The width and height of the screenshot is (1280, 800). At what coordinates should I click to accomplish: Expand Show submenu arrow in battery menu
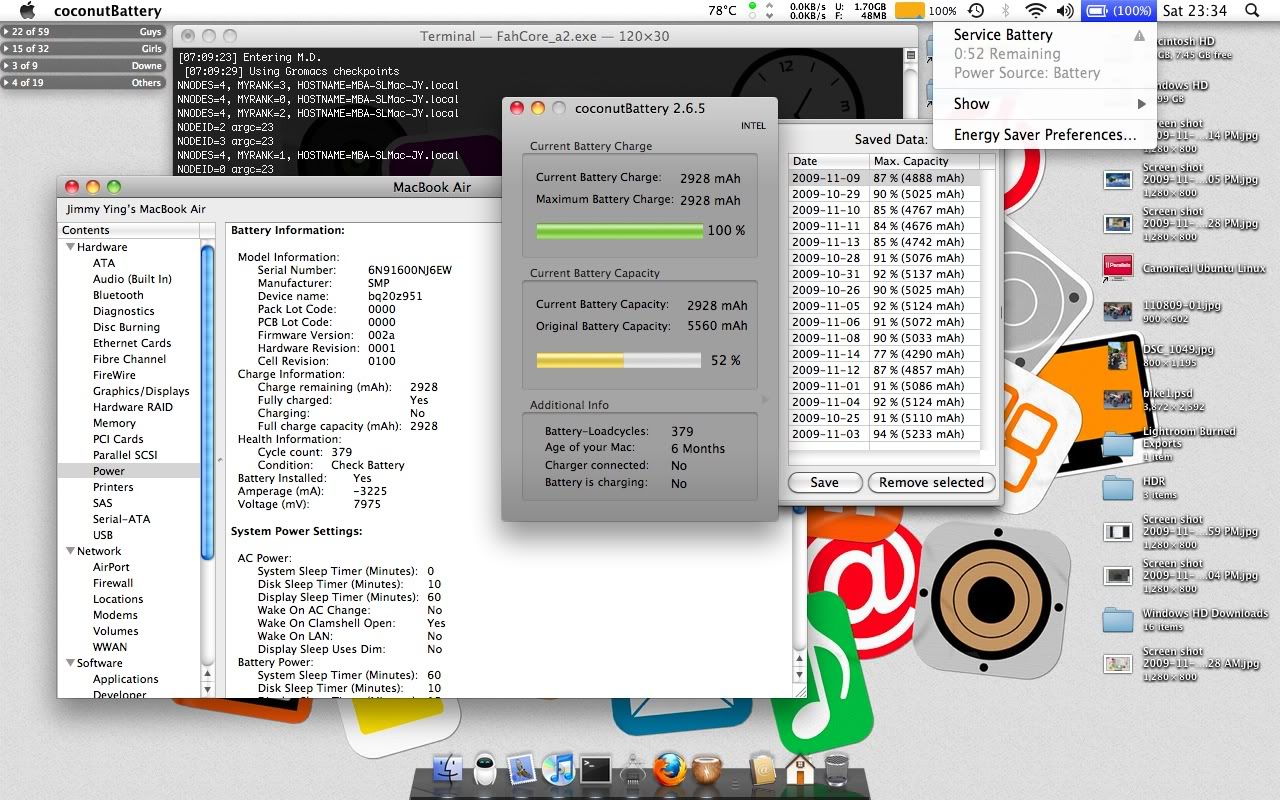point(1141,104)
